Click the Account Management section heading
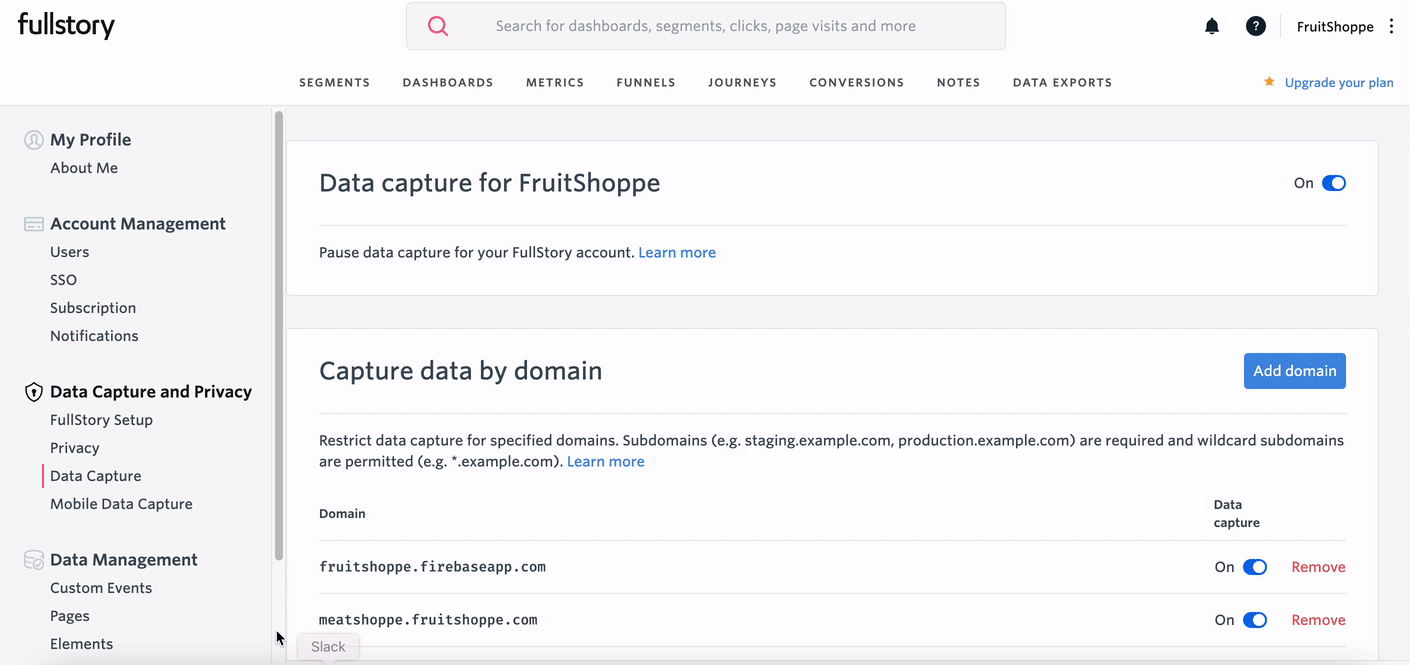Image resolution: width=1410 pixels, height=665 pixels. (138, 224)
